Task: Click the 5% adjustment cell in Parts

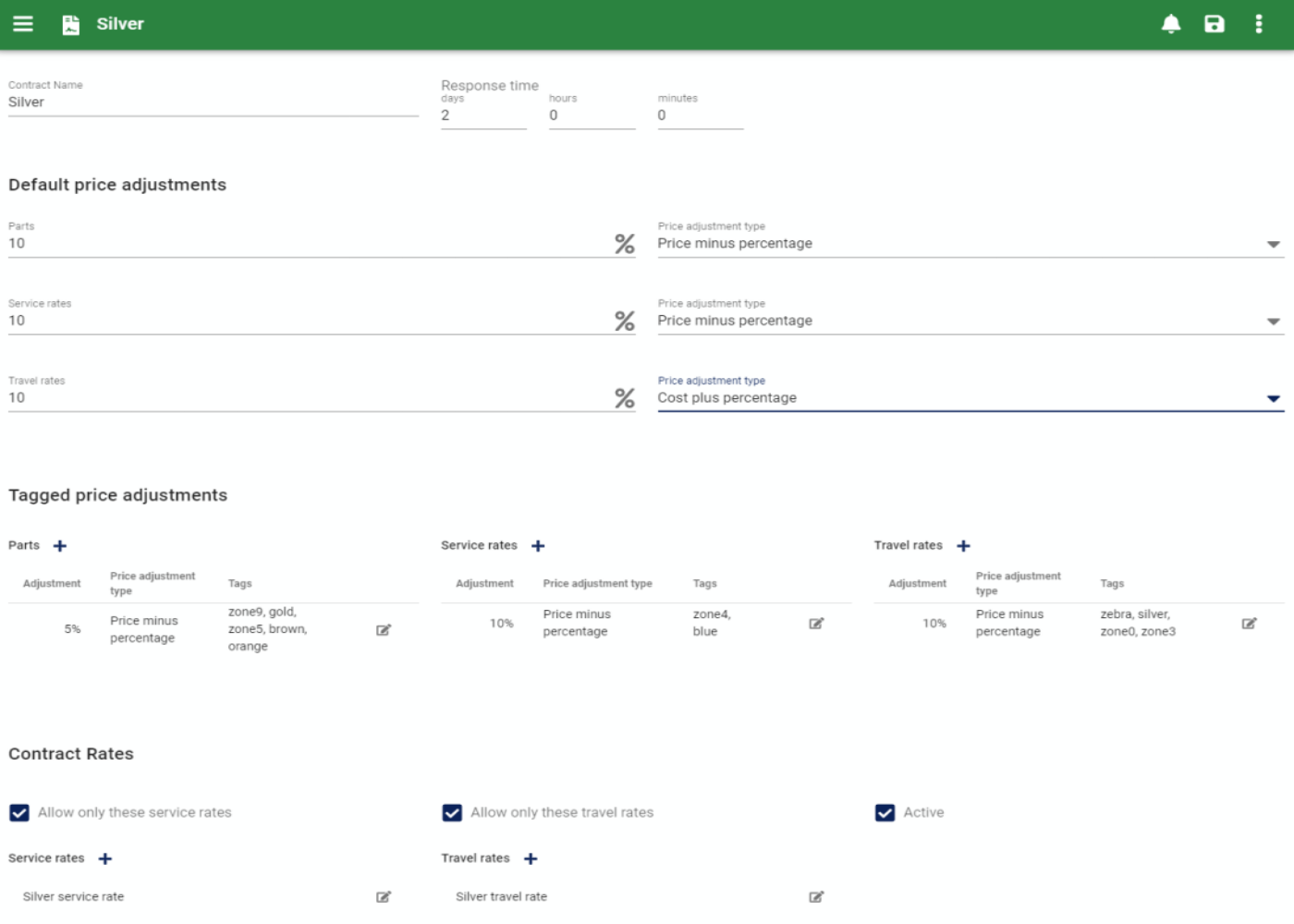Action: (72, 629)
